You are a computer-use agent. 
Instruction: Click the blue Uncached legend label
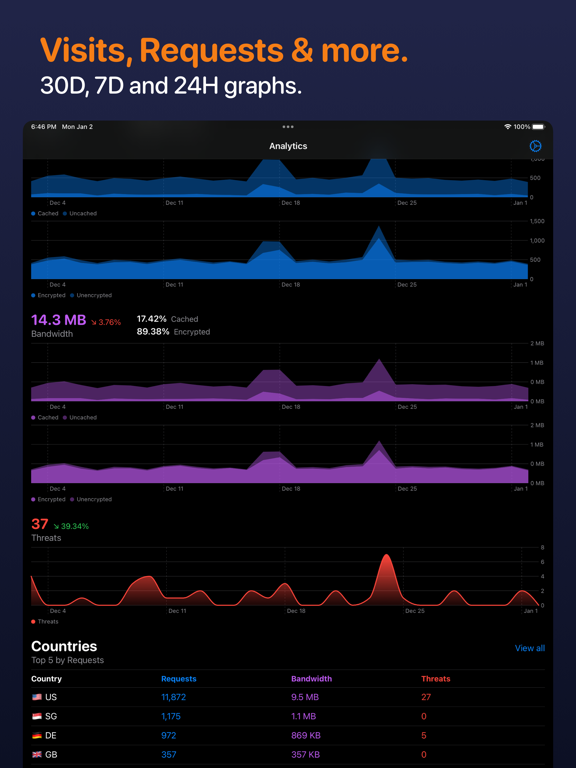83,214
